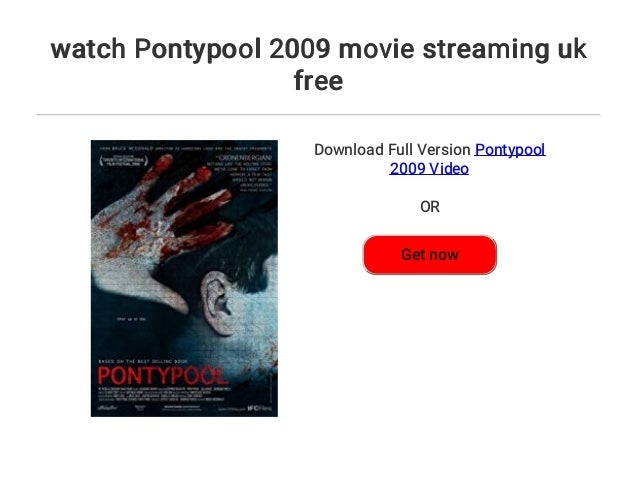This screenshot has width=638, height=479.
Task: Click the ear shown in the poster
Action: tap(217, 303)
